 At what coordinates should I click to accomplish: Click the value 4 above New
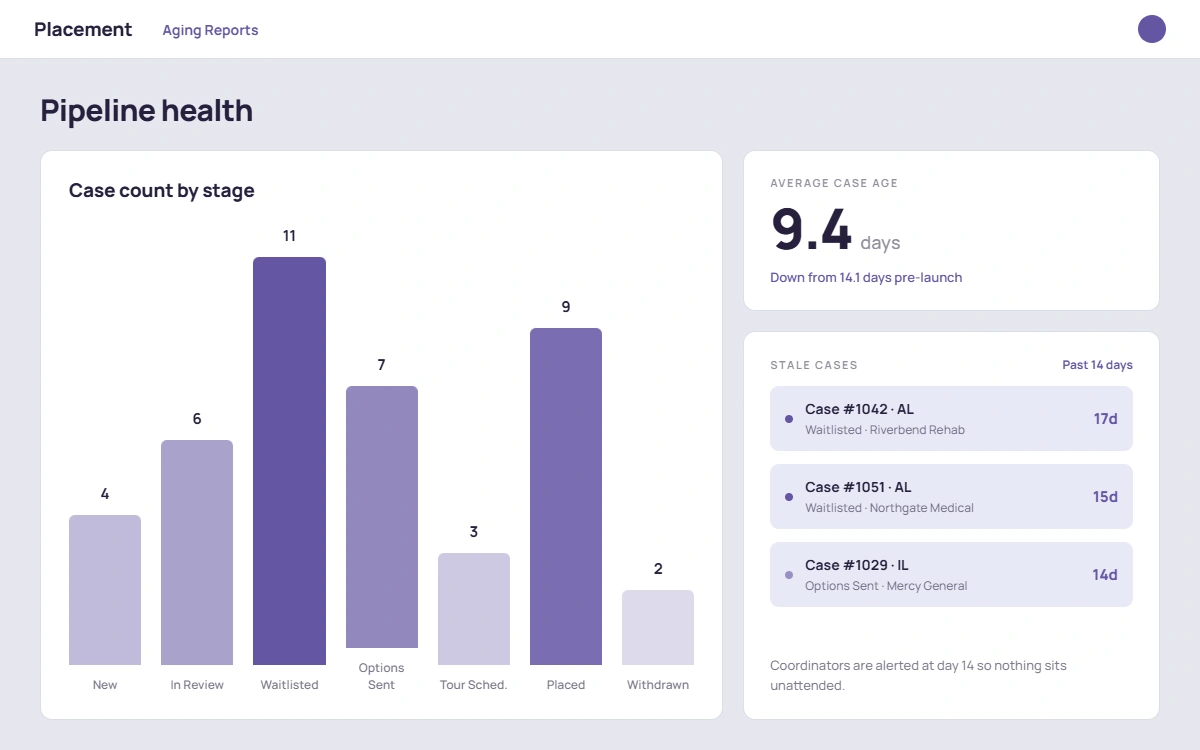coord(105,494)
